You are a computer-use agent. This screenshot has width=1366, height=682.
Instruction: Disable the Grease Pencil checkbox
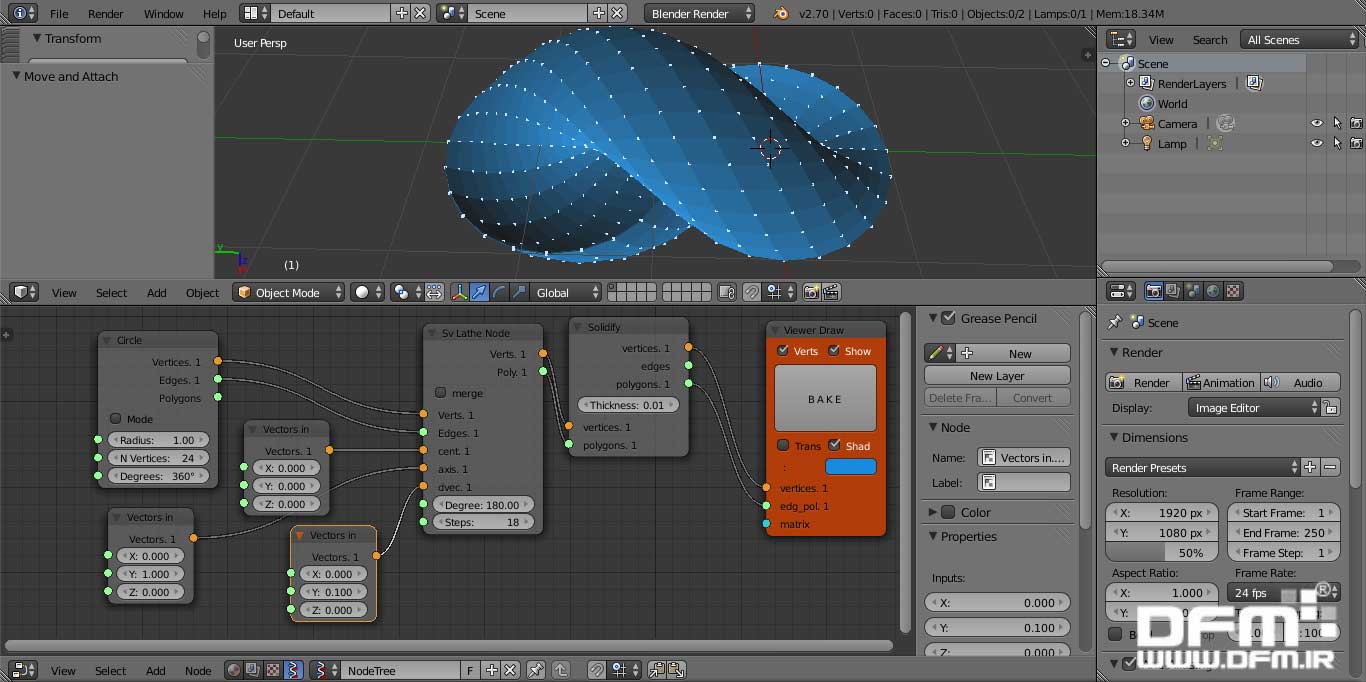click(x=949, y=318)
